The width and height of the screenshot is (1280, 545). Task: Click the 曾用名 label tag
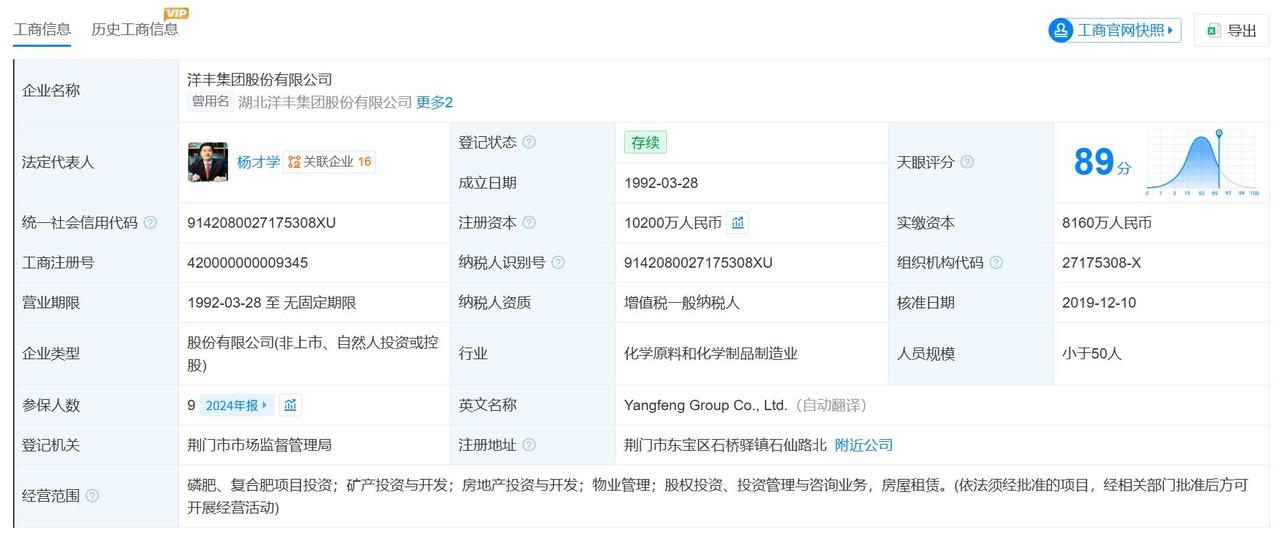coord(211,101)
